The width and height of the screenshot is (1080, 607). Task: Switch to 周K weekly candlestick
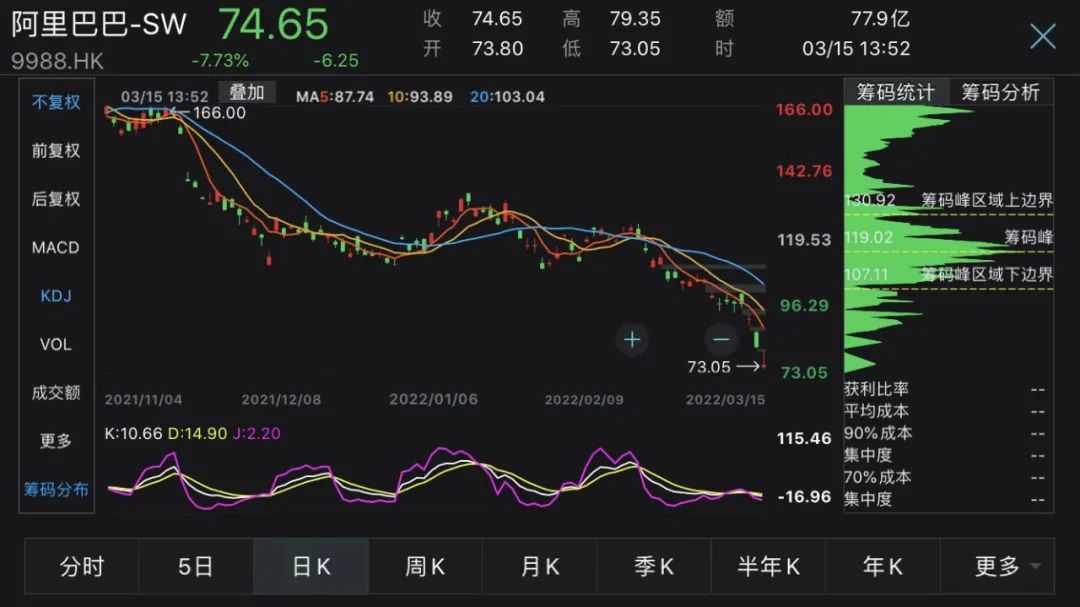coord(425,566)
